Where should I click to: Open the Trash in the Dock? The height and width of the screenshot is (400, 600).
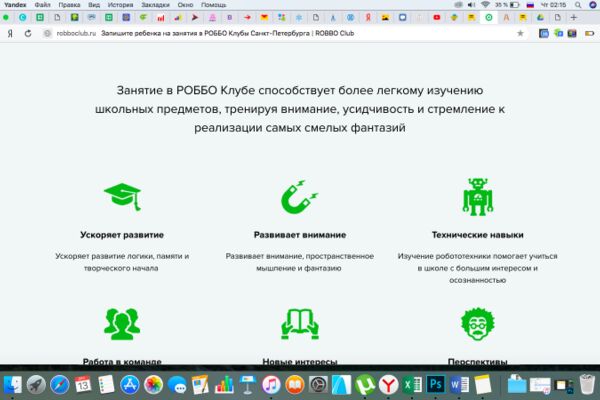587,384
